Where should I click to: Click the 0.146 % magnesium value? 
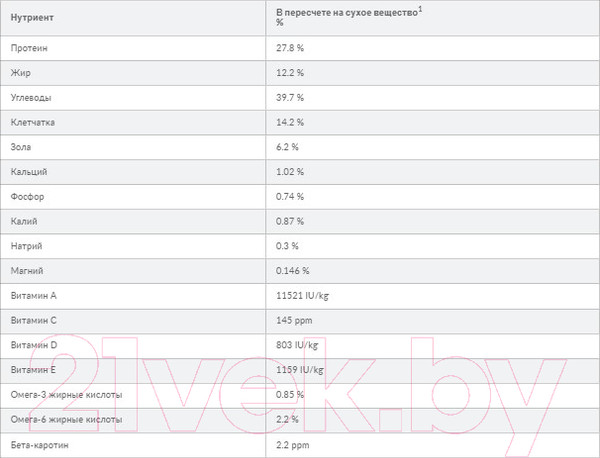293,270
